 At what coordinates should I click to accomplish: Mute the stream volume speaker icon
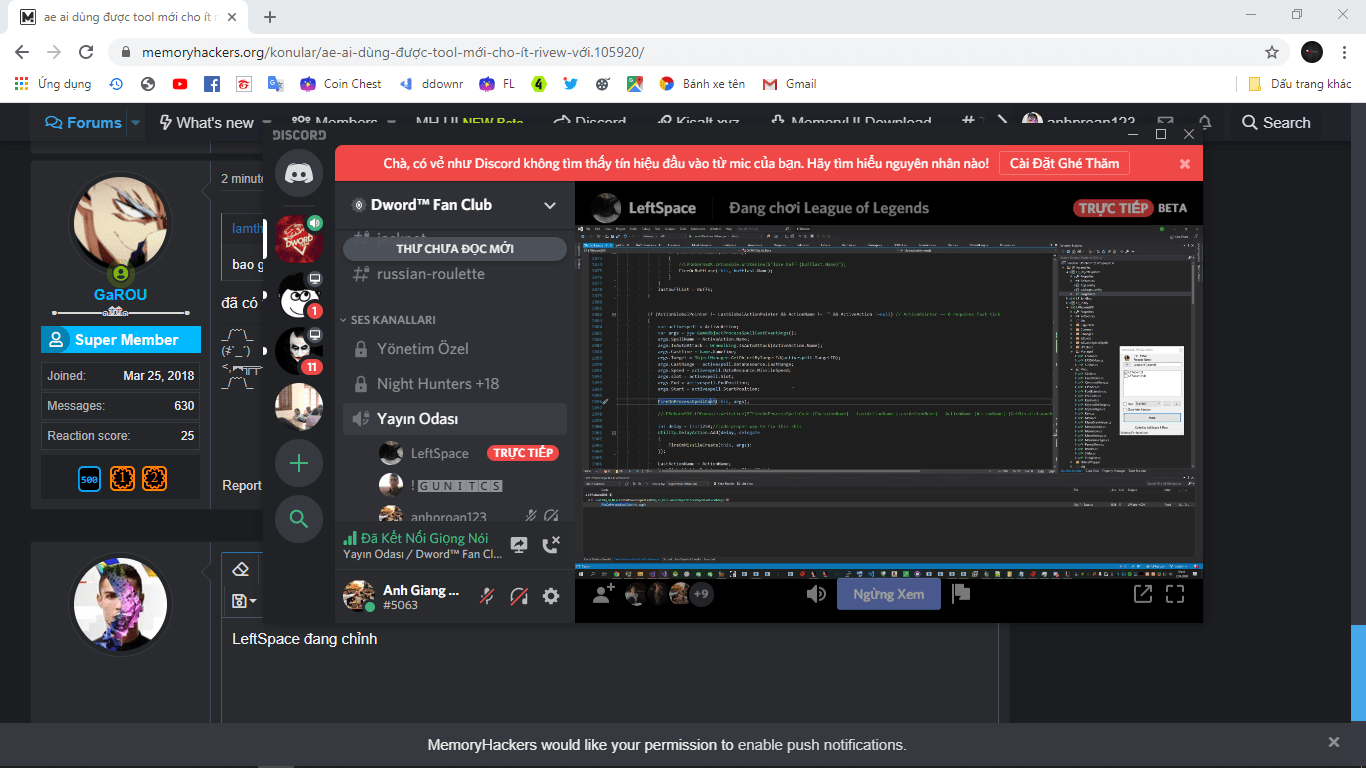click(x=816, y=594)
